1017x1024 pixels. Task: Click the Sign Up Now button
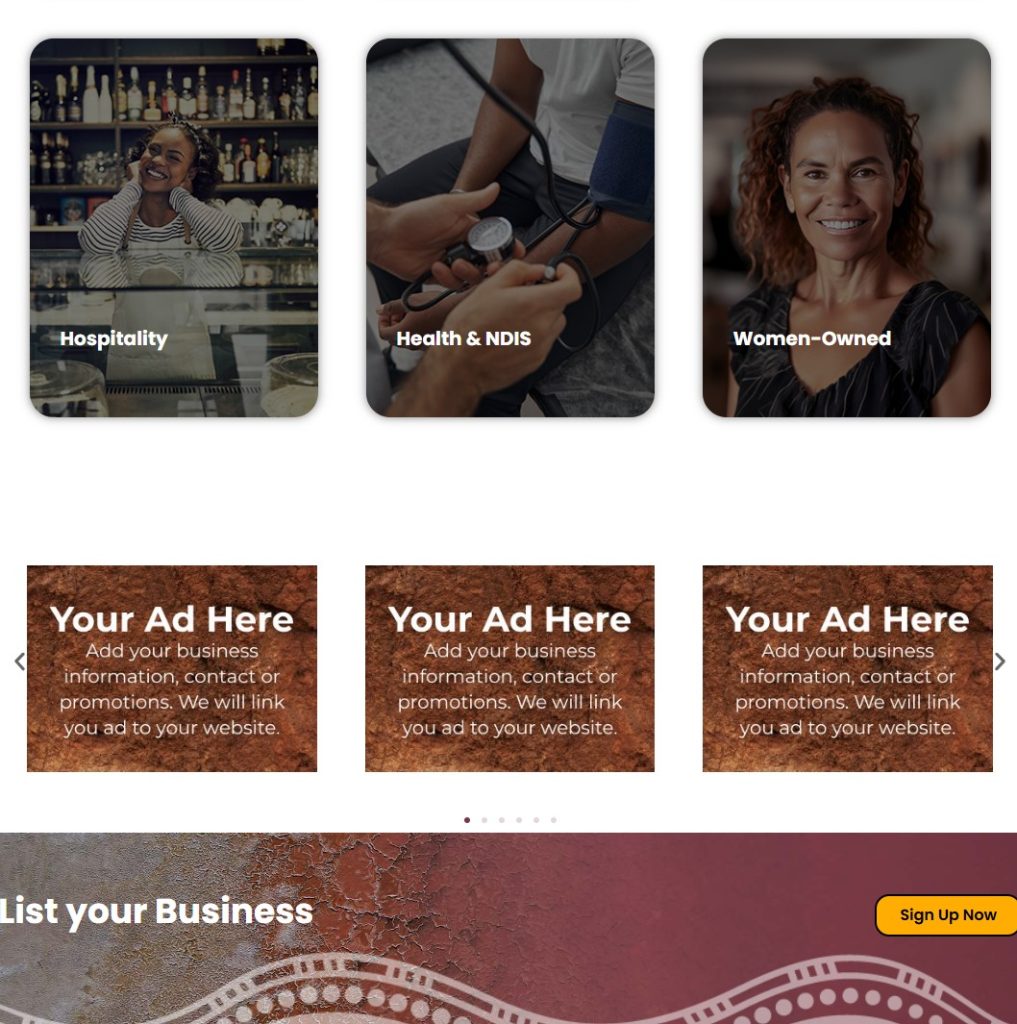947,915
